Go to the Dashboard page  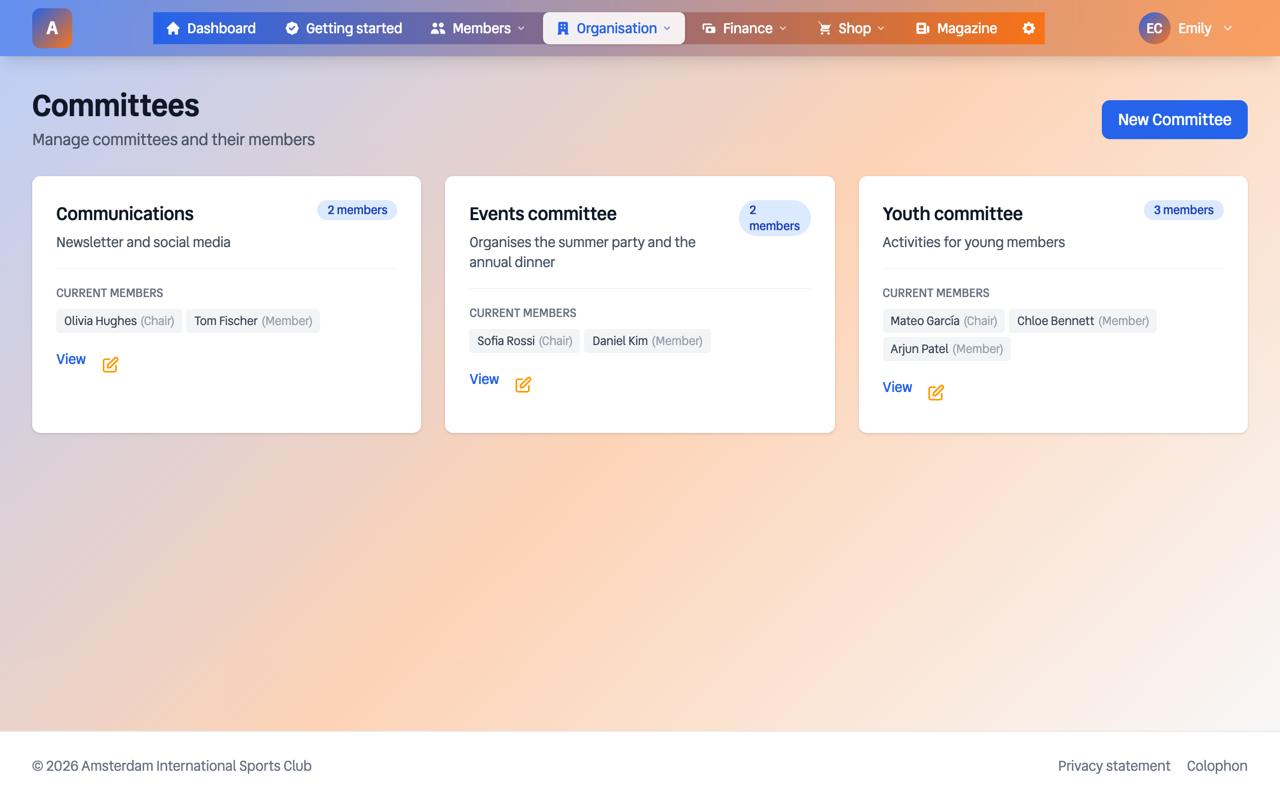[211, 28]
